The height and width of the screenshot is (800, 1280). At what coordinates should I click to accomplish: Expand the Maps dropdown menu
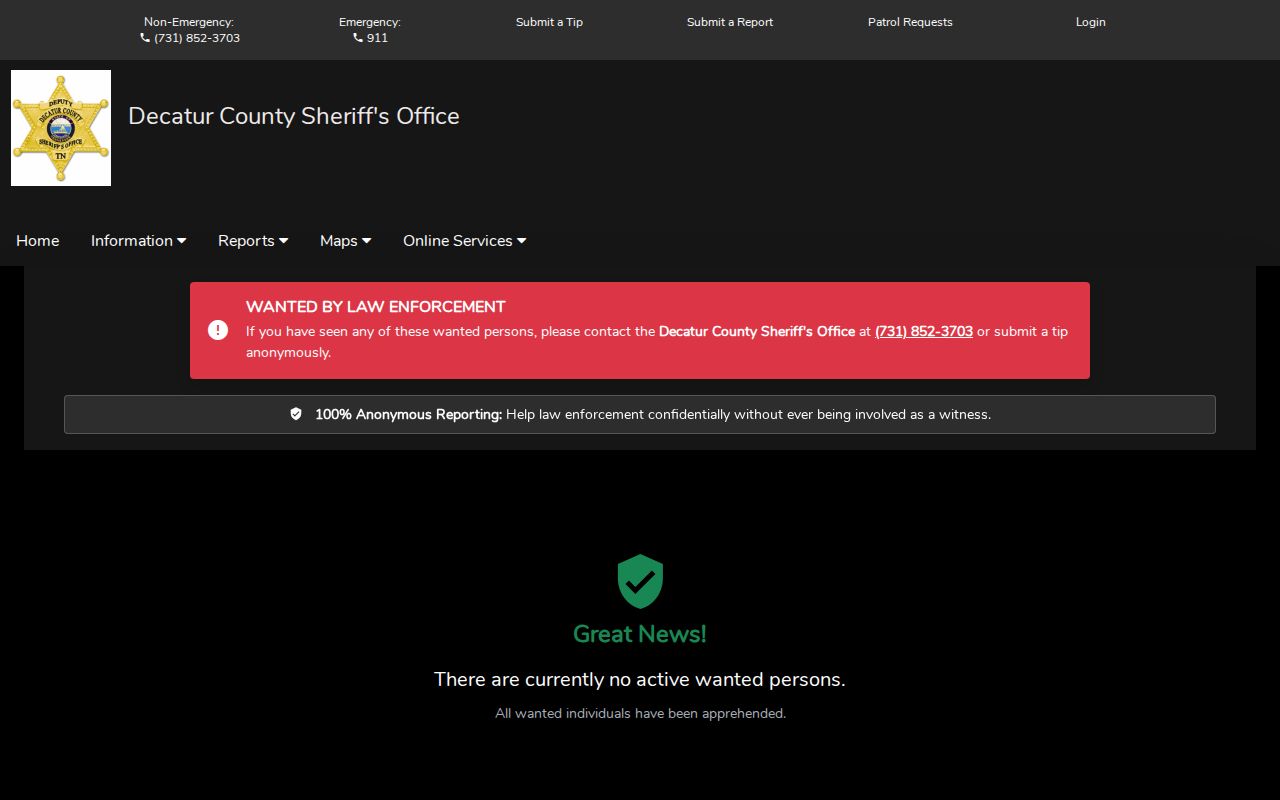pyautogui.click(x=346, y=241)
